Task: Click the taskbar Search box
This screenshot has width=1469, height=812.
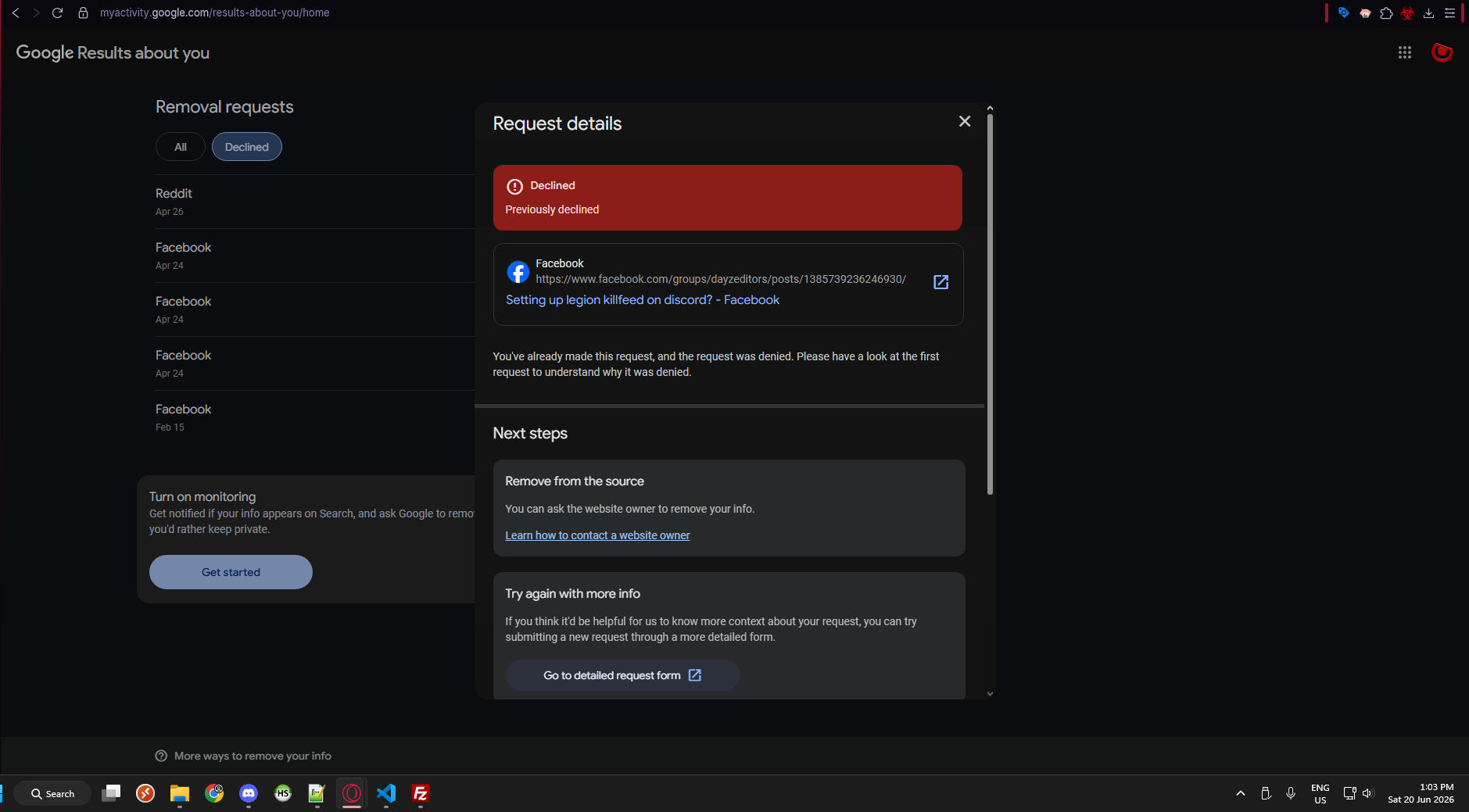Action: 52,793
